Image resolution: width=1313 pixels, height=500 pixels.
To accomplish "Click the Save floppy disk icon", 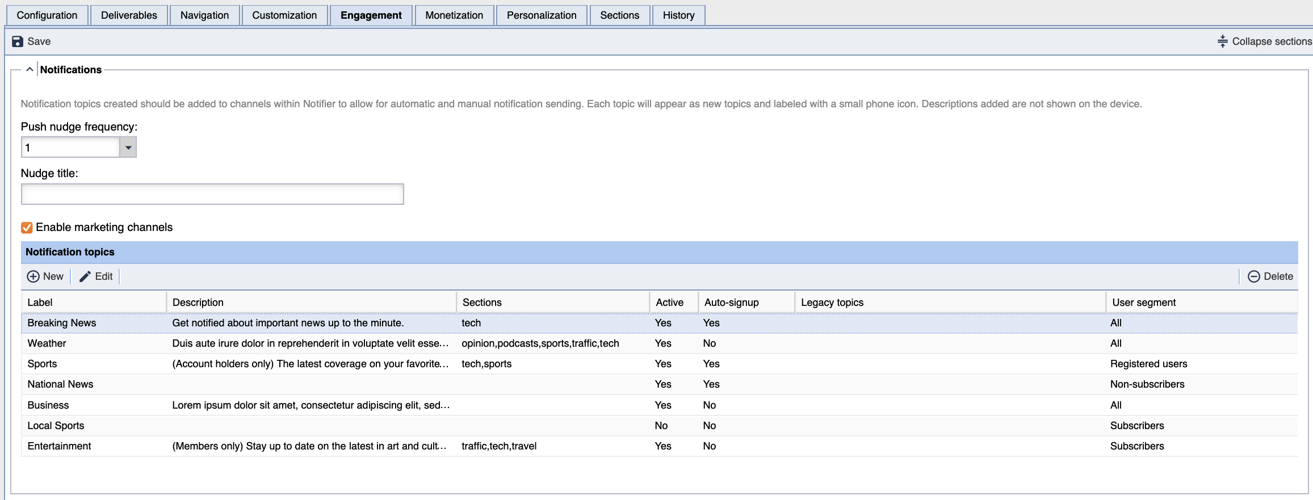I will 17,41.
